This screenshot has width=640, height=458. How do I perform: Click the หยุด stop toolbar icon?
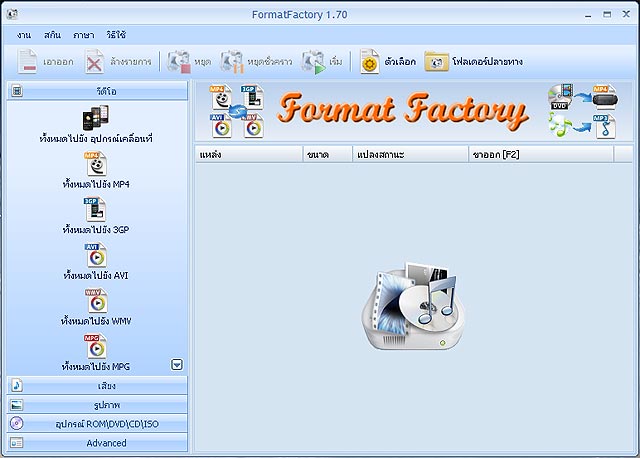pyautogui.click(x=179, y=62)
